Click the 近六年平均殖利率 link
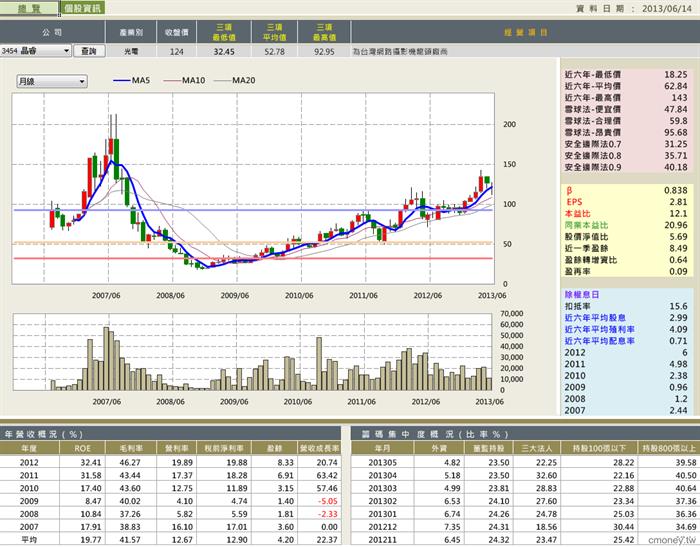 click(x=600, y=329)
